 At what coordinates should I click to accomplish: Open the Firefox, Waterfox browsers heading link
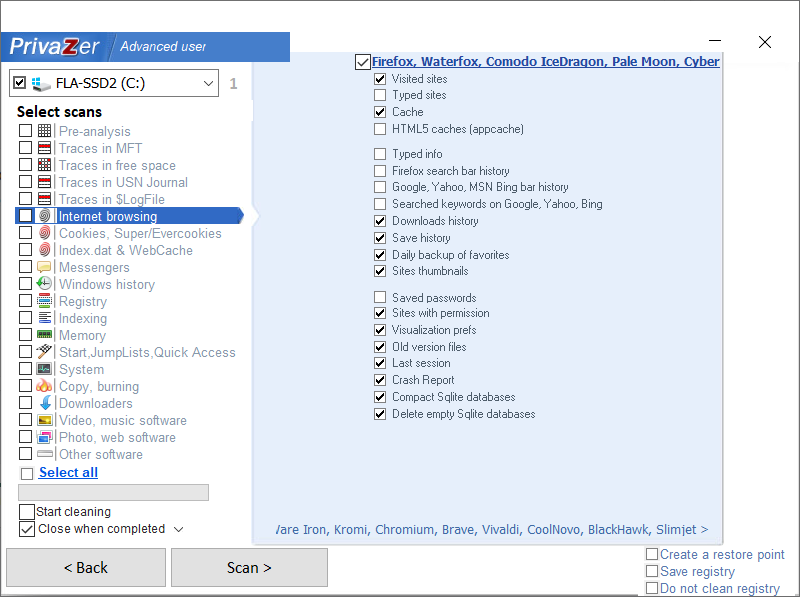tap(545, 62)
